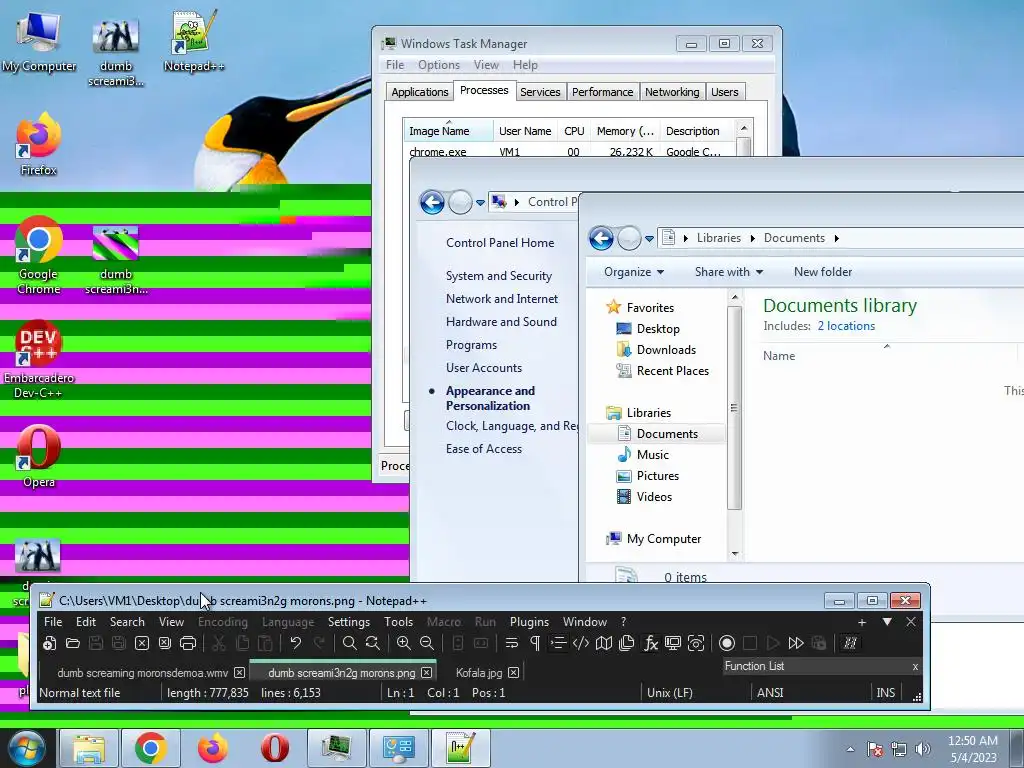Open recent pages arrow in Documents window
The height and width of the screenshot is (768, 1024).
tap(649, 239)
